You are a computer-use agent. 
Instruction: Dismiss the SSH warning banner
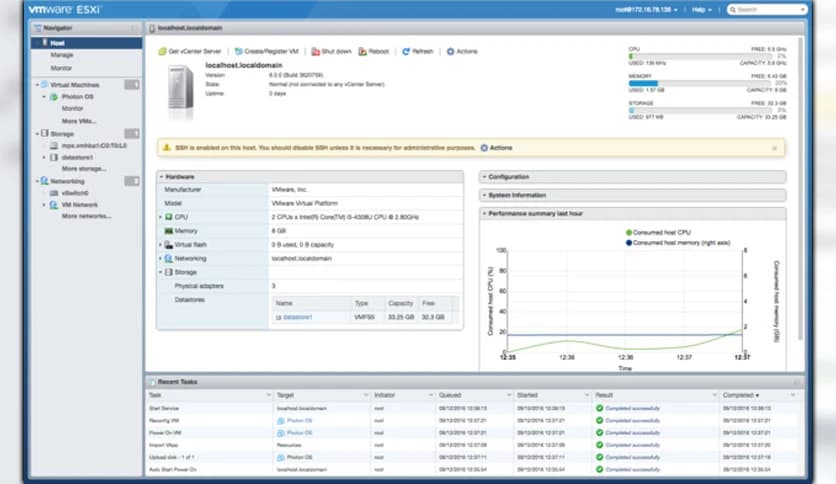point(774,148)
